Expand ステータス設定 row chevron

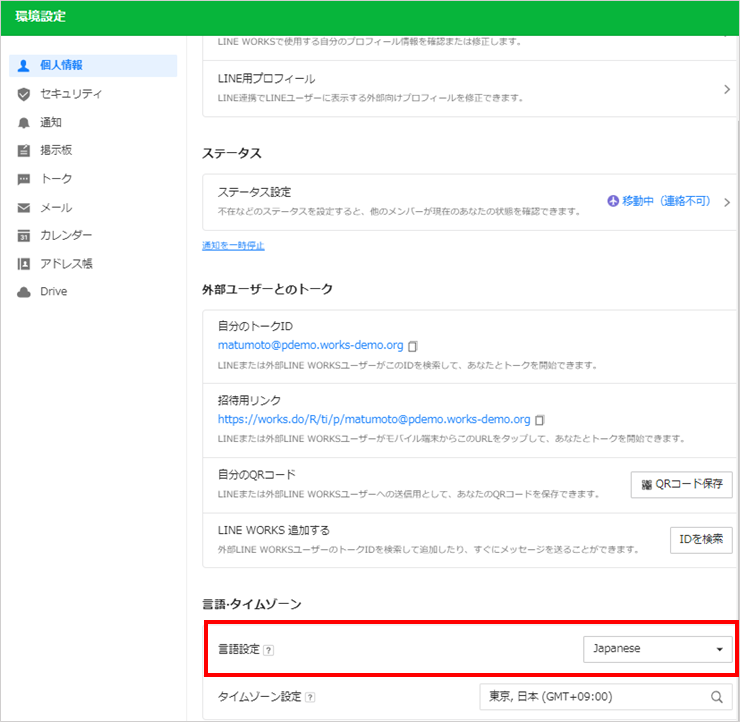coord(726,202)
